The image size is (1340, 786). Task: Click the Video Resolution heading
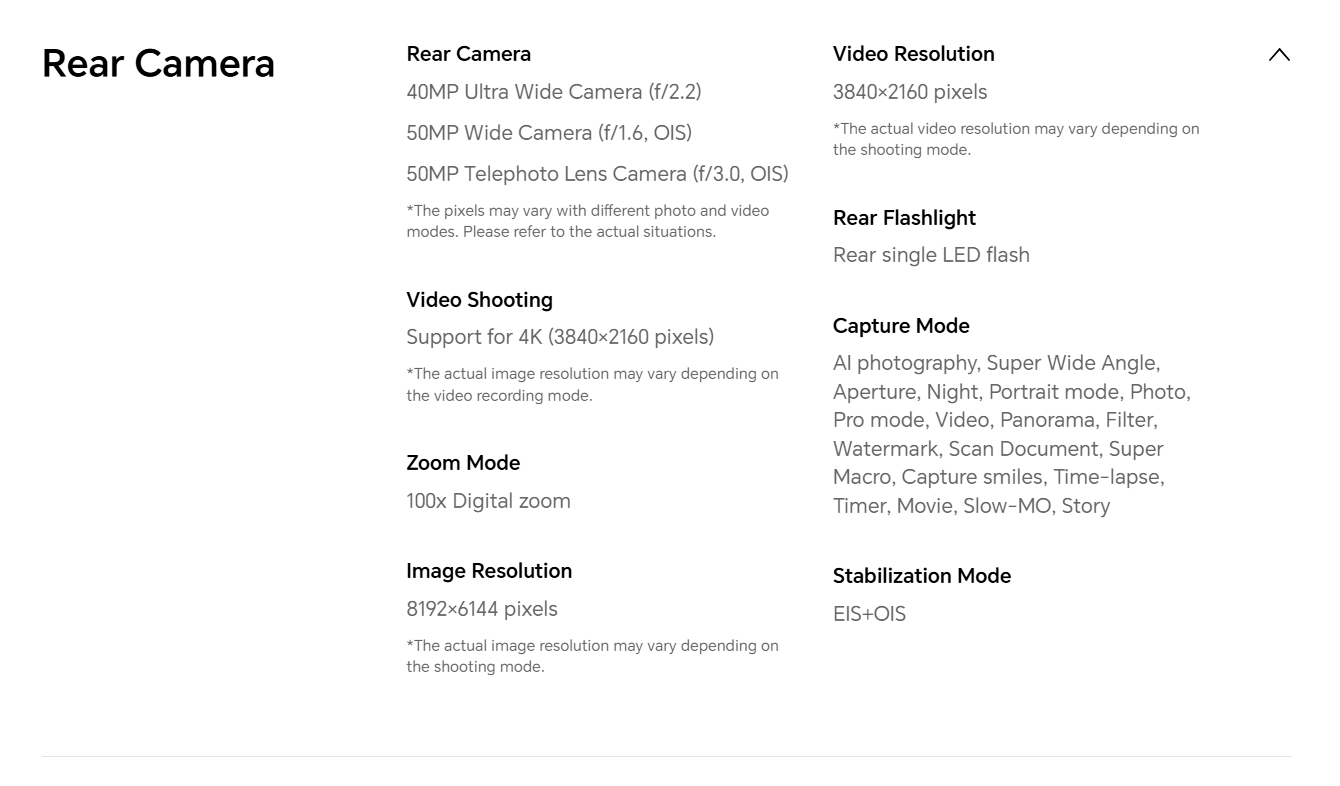913,54
